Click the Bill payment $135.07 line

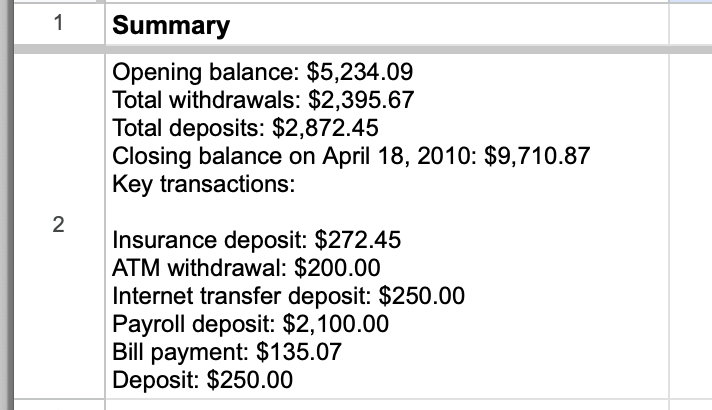tap(227, 352)
